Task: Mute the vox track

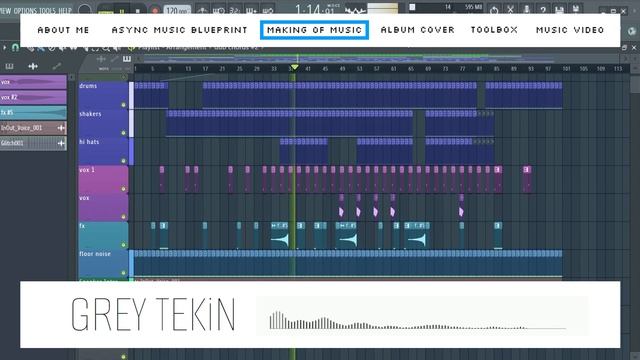Action: coord(123,217)
